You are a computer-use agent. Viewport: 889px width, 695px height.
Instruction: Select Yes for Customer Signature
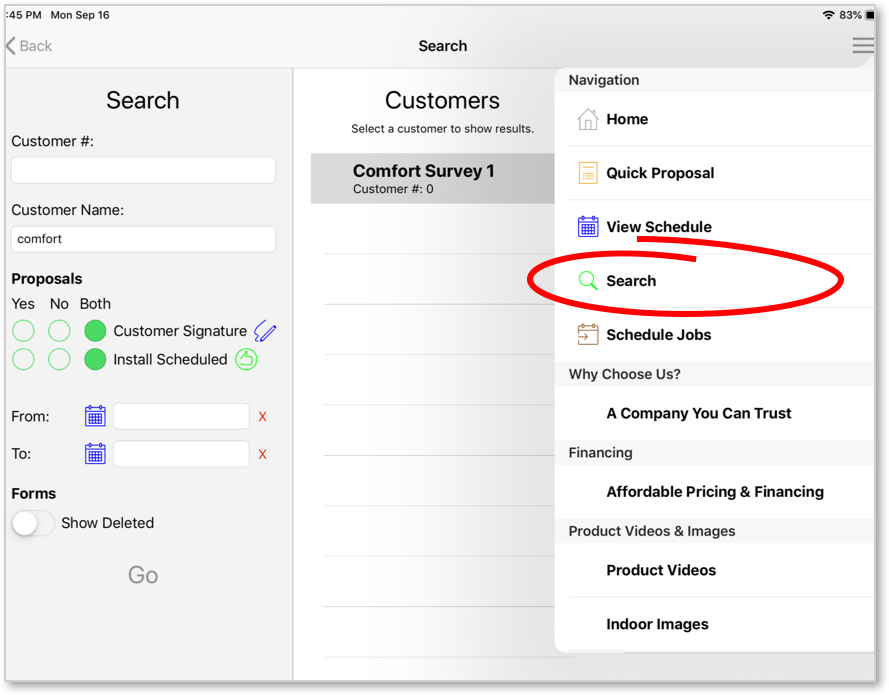pos(23,330)
